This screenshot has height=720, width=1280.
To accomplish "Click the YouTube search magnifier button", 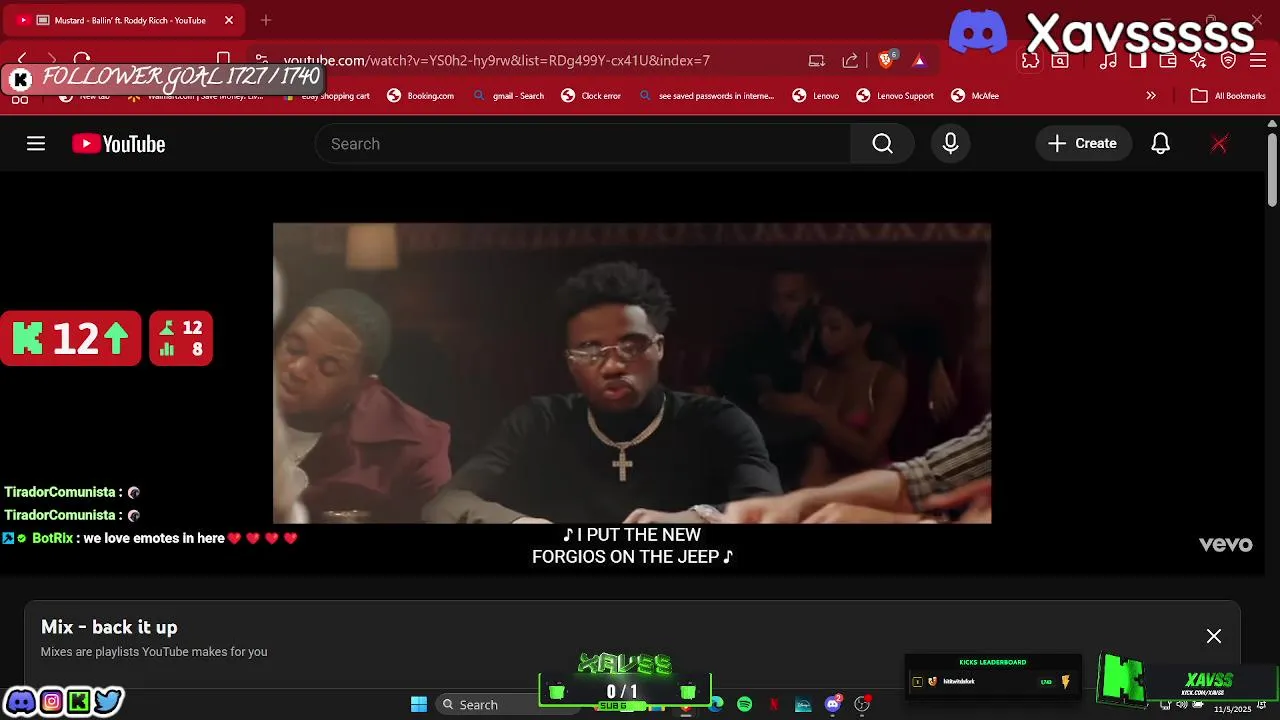I will pyautogui.click(x=882, y=144).
